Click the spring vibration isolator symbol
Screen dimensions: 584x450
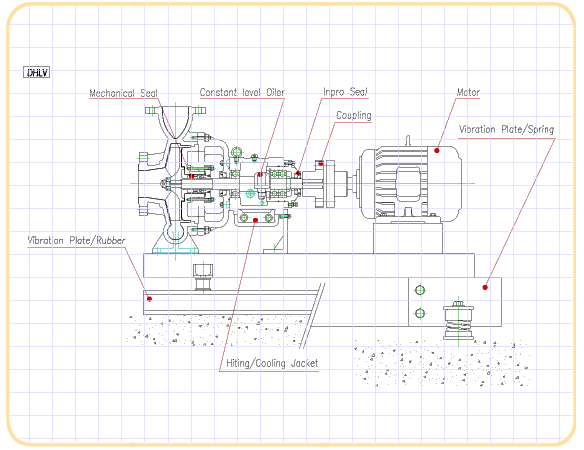(458, 321)
